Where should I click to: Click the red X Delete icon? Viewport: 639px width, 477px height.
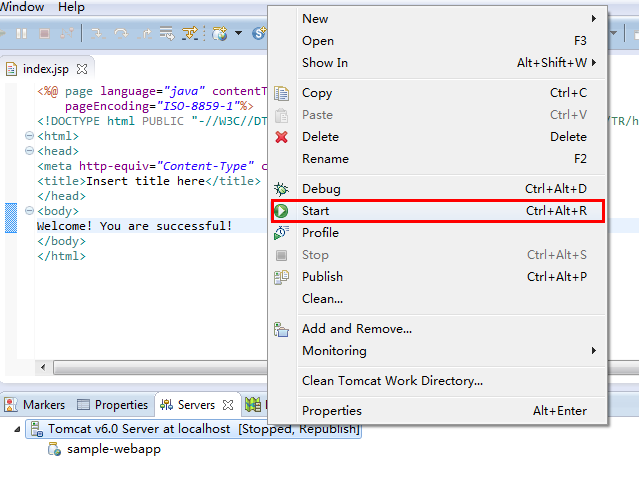[282, 137]
